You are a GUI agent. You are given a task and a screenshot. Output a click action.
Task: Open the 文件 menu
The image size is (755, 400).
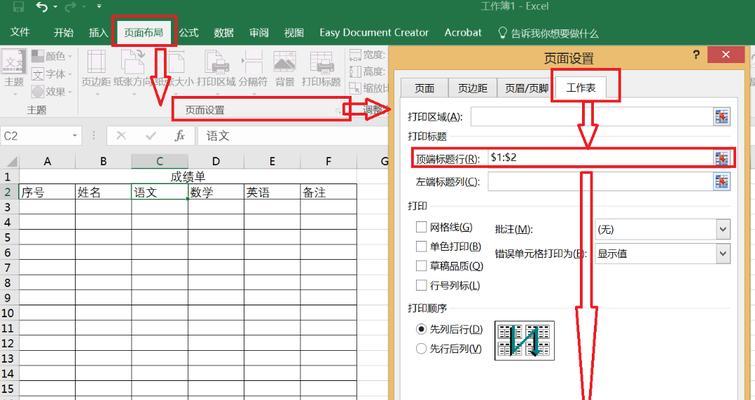(20, 32)
